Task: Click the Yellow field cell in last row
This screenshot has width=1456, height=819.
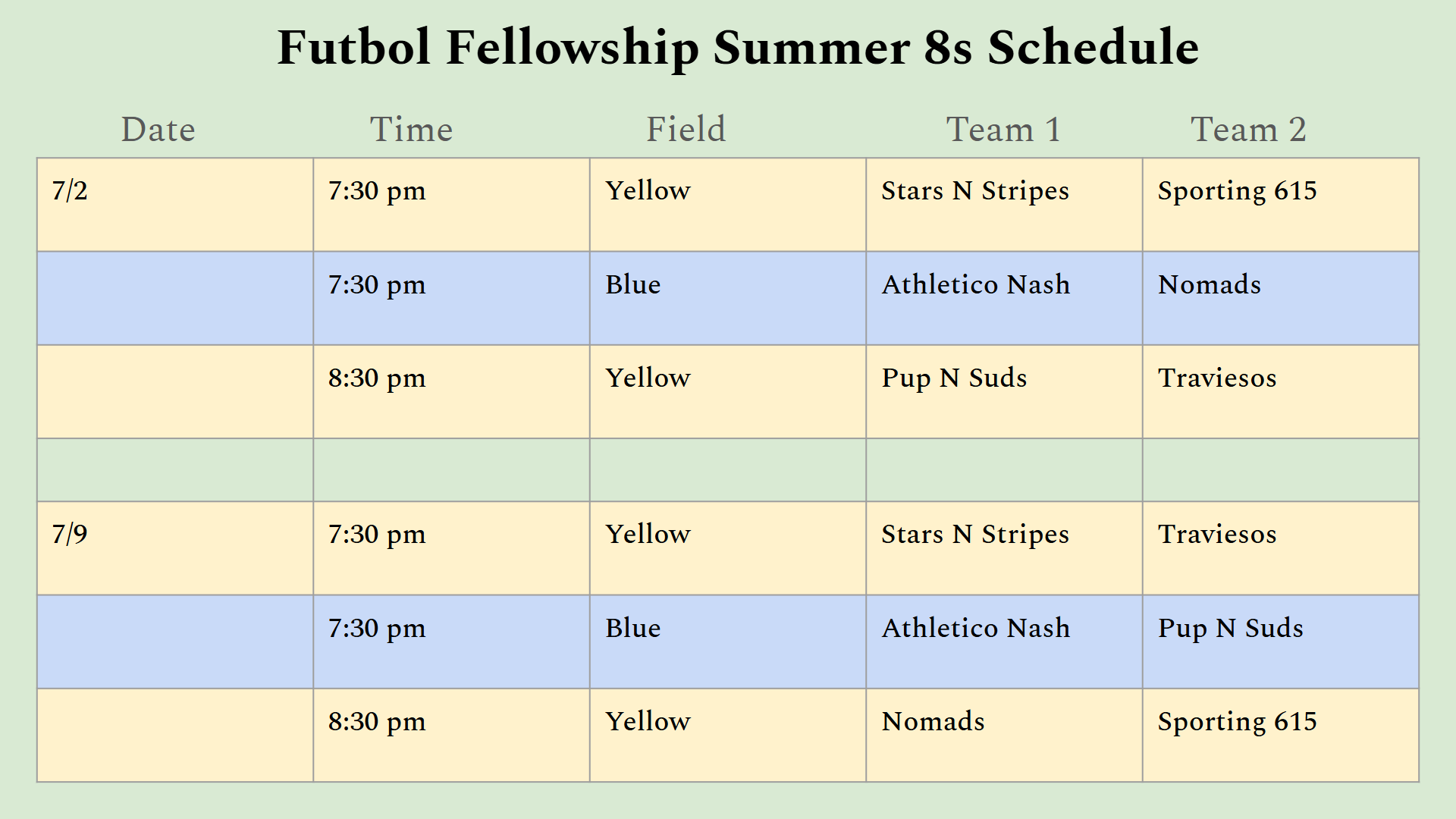Action: (728, 736)
